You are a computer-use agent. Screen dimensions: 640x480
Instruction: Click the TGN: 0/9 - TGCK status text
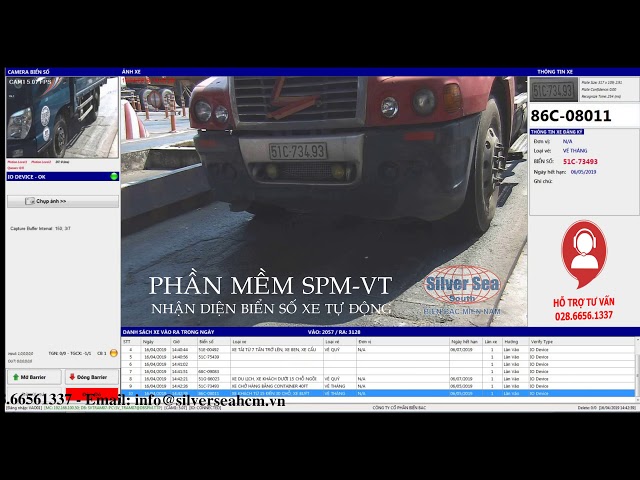69,353
